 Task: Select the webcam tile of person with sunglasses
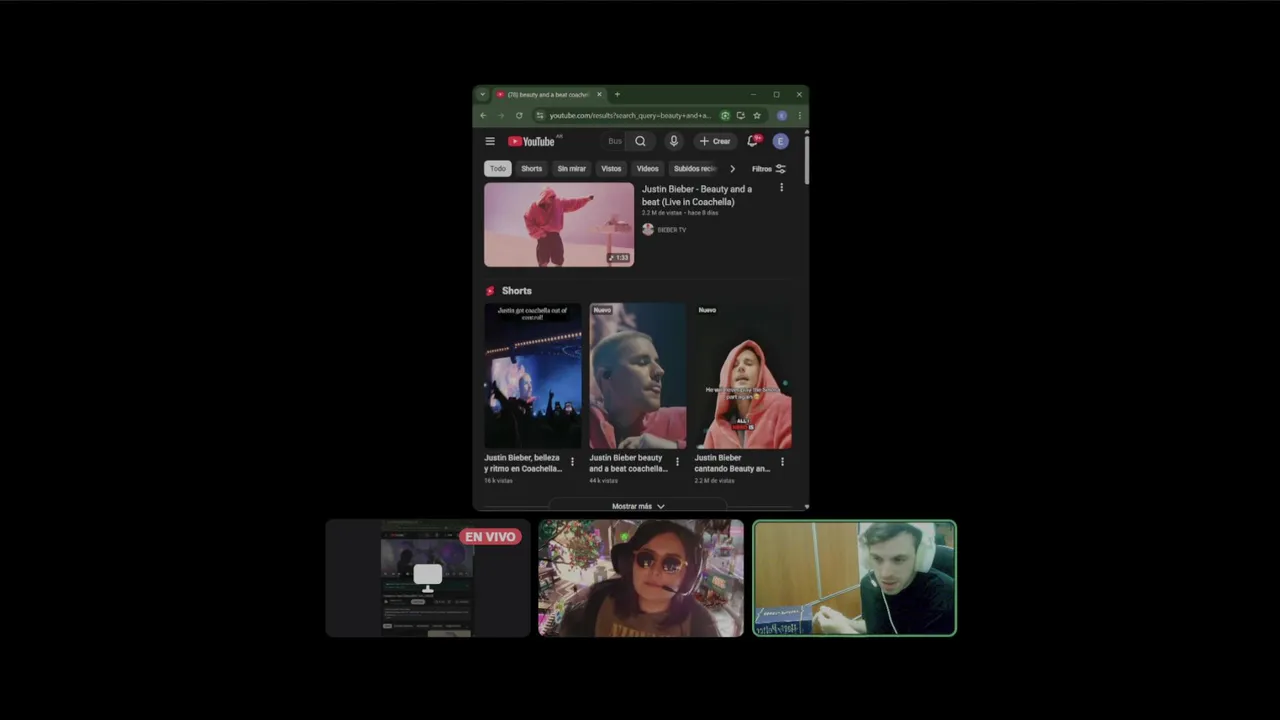tap(641, 578)
